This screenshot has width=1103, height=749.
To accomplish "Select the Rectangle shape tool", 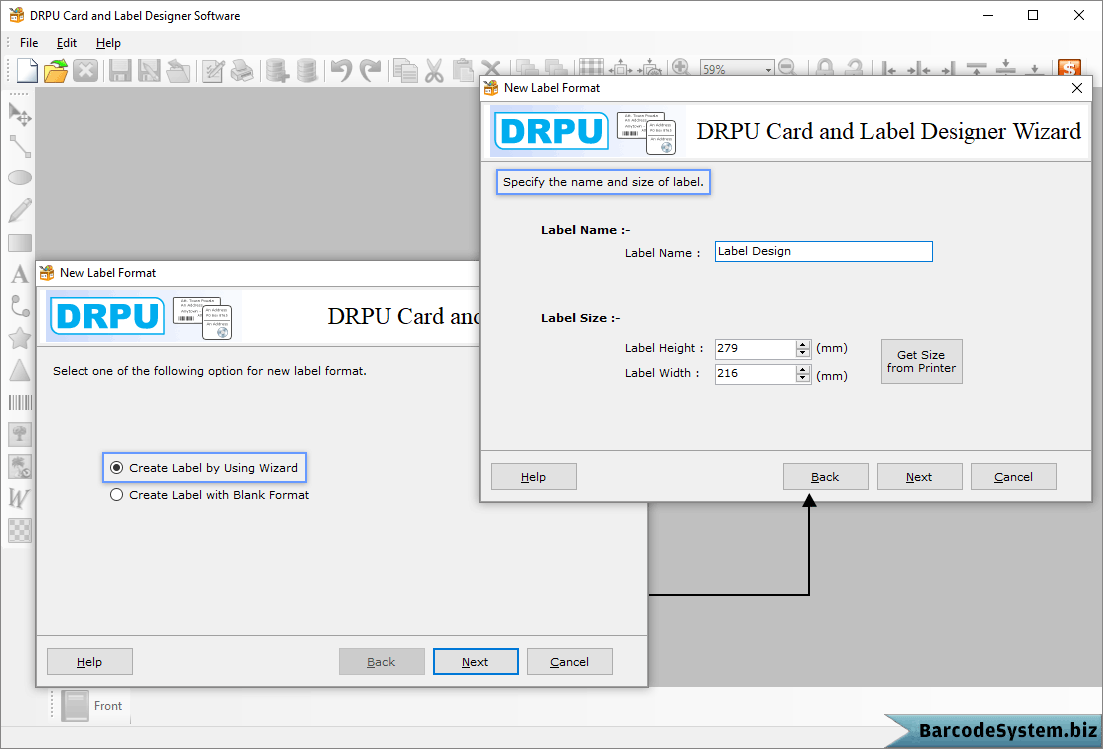I will click(20, 243).
